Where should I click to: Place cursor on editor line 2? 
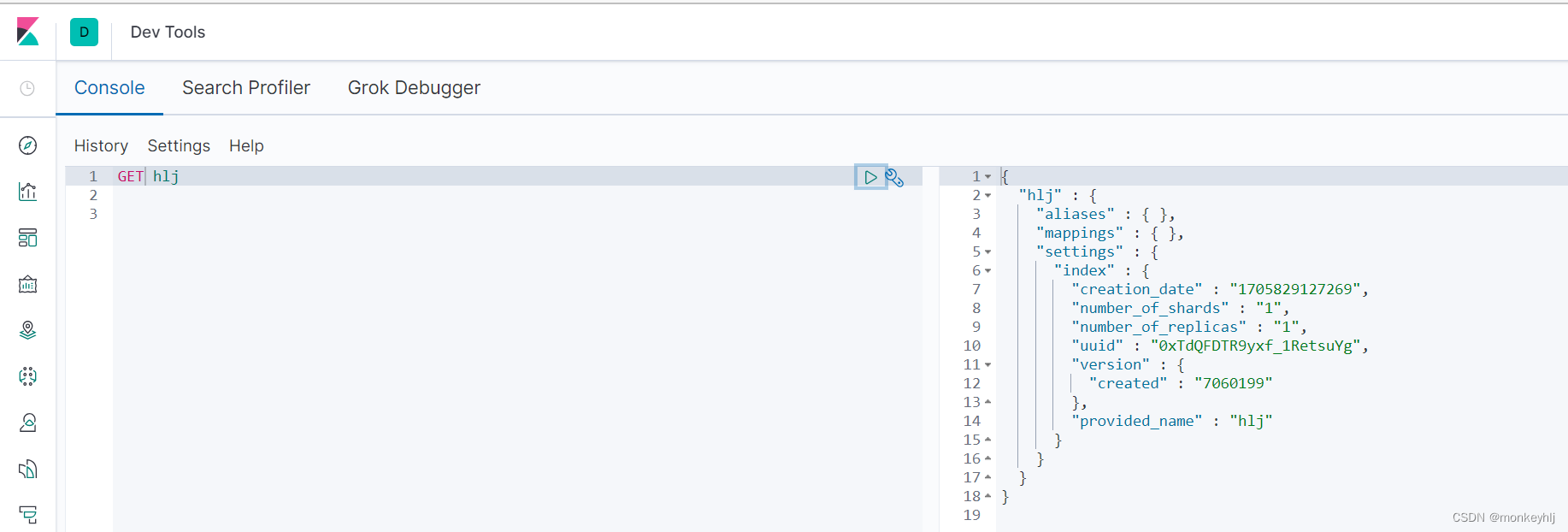point(517,195)
